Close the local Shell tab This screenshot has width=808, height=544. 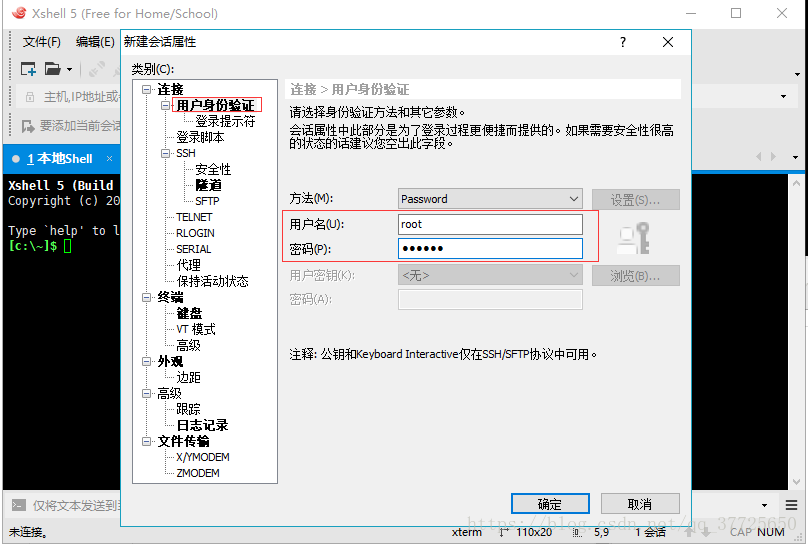tap(109, 159)
